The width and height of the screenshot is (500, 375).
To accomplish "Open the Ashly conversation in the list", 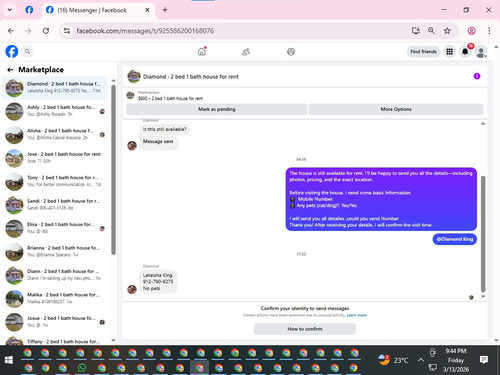I will coord(55,111).
